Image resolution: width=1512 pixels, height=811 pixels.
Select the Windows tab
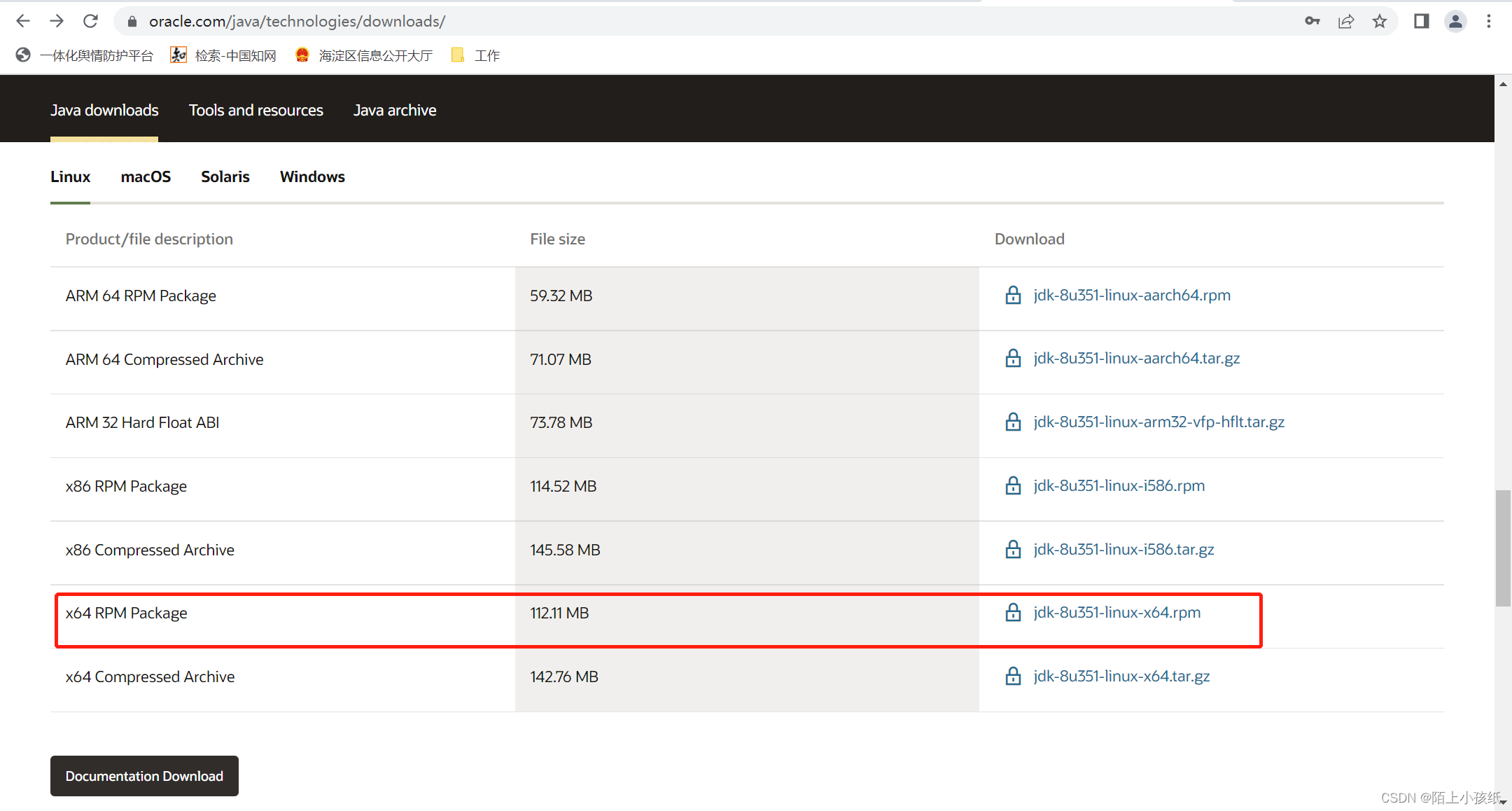pos(311,177)
